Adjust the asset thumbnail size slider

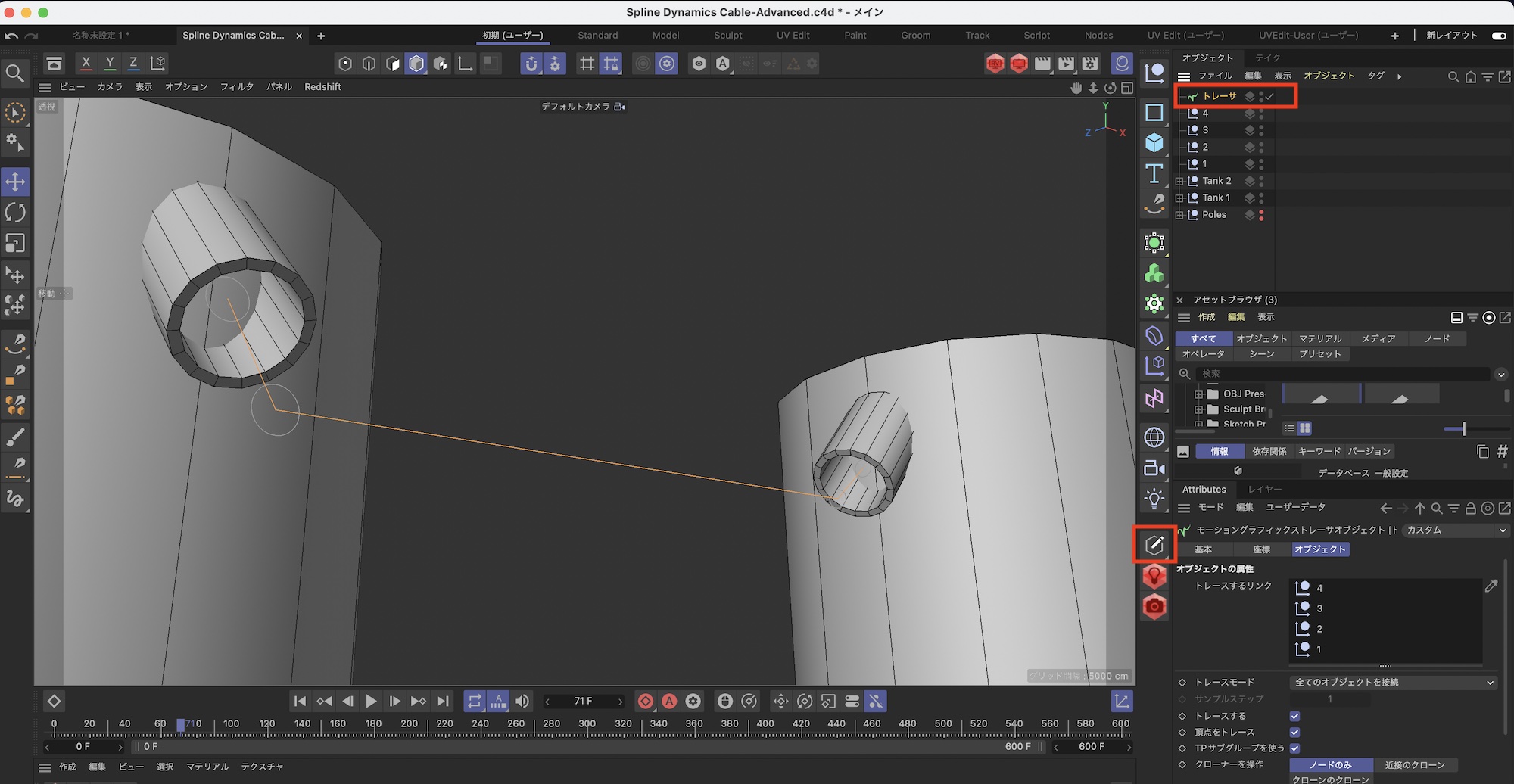pyautogui.click(x=1463, y=429)
